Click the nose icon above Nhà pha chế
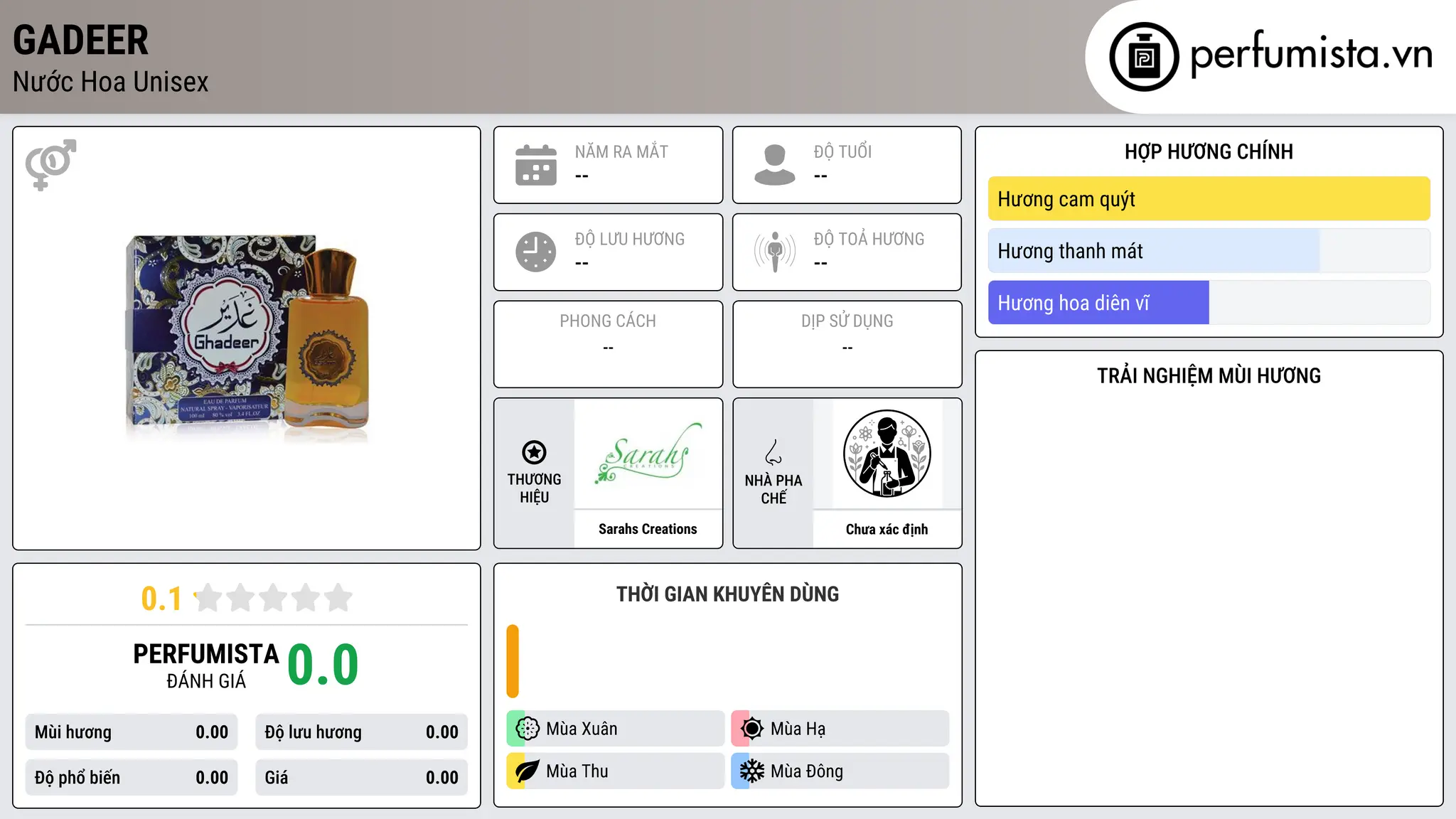This screenshot has width=1456, height=819. (773, 452)
